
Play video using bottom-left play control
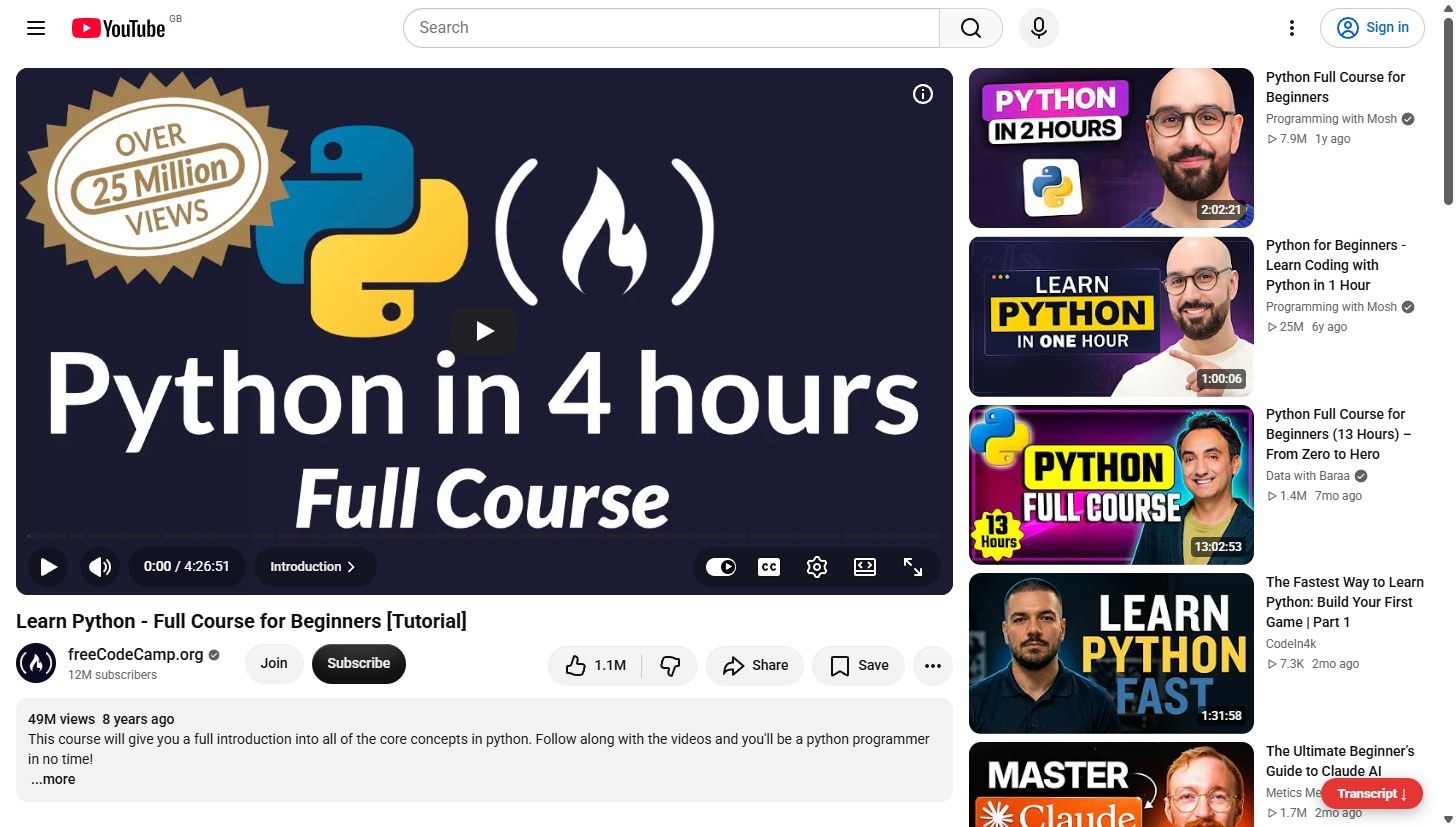click(48, 567)
